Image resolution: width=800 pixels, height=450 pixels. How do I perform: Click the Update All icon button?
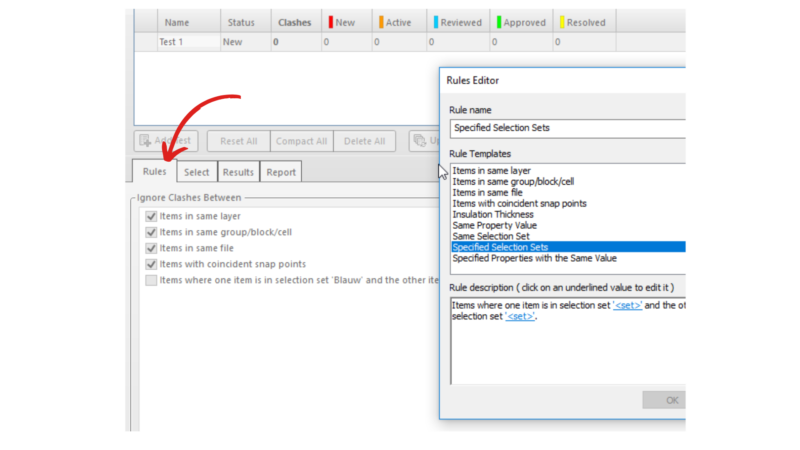[x=422, y=141]
